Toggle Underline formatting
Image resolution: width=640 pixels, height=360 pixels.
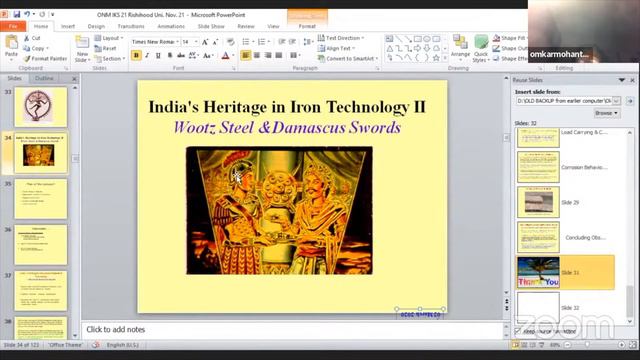158,55
